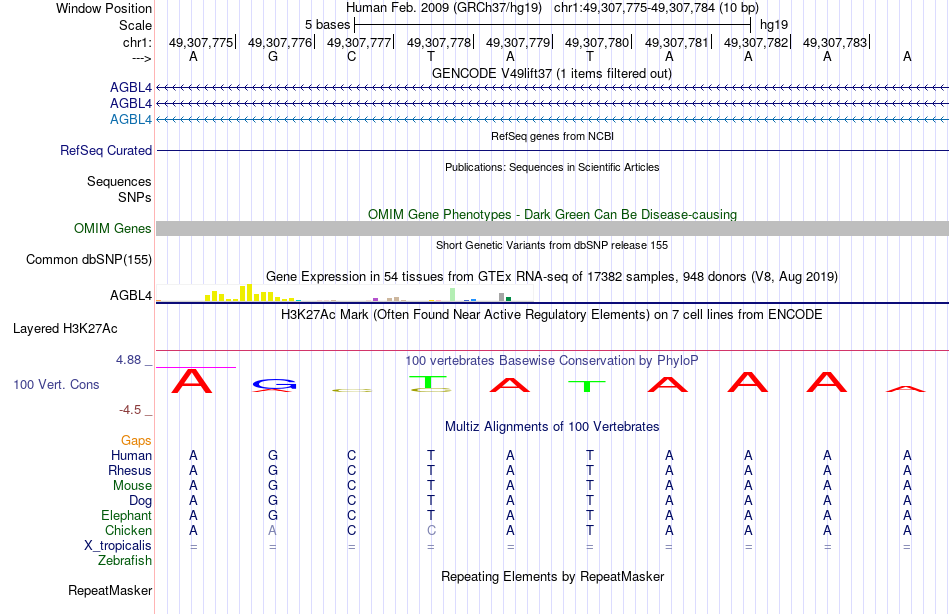Click the 5 bases scale bar text

coord(327,25)
